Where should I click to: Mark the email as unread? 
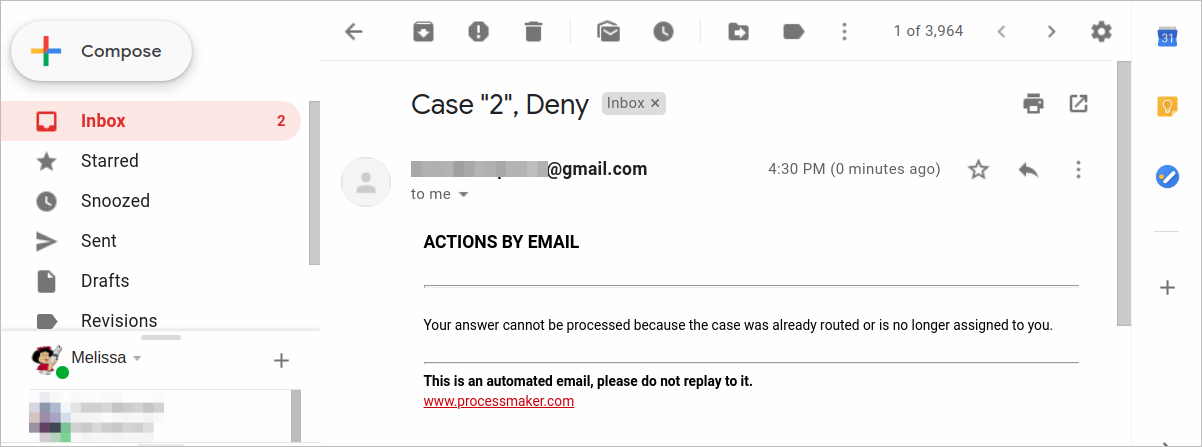(608, 32)
